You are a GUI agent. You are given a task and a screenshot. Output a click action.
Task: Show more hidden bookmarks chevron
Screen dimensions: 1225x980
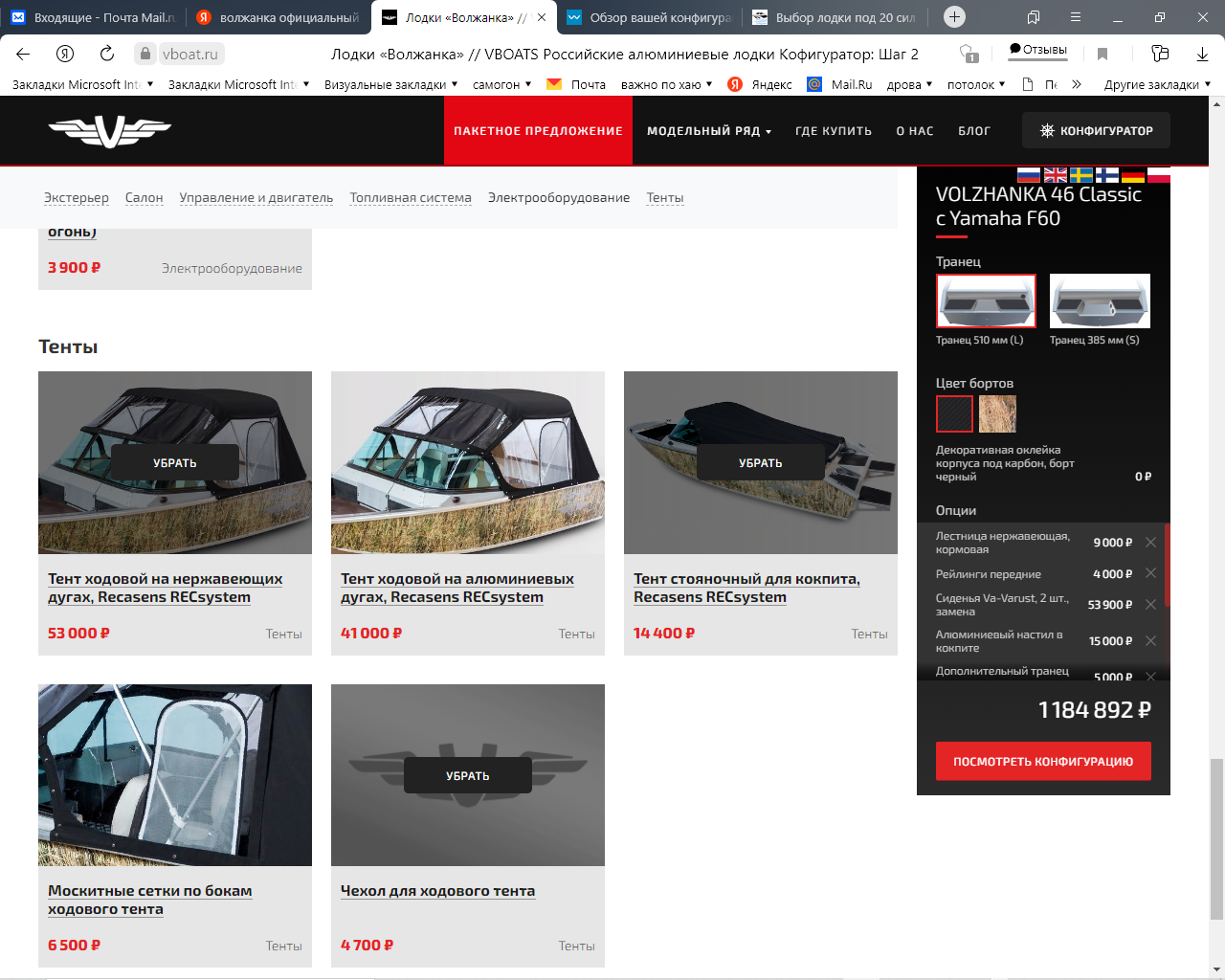pyautogui.click(x=1077, y=84)
